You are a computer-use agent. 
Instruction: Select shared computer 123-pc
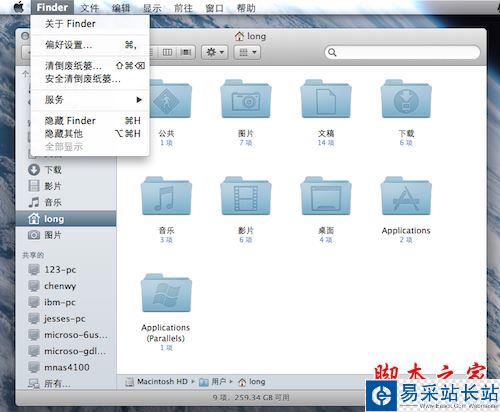[67, 269]
